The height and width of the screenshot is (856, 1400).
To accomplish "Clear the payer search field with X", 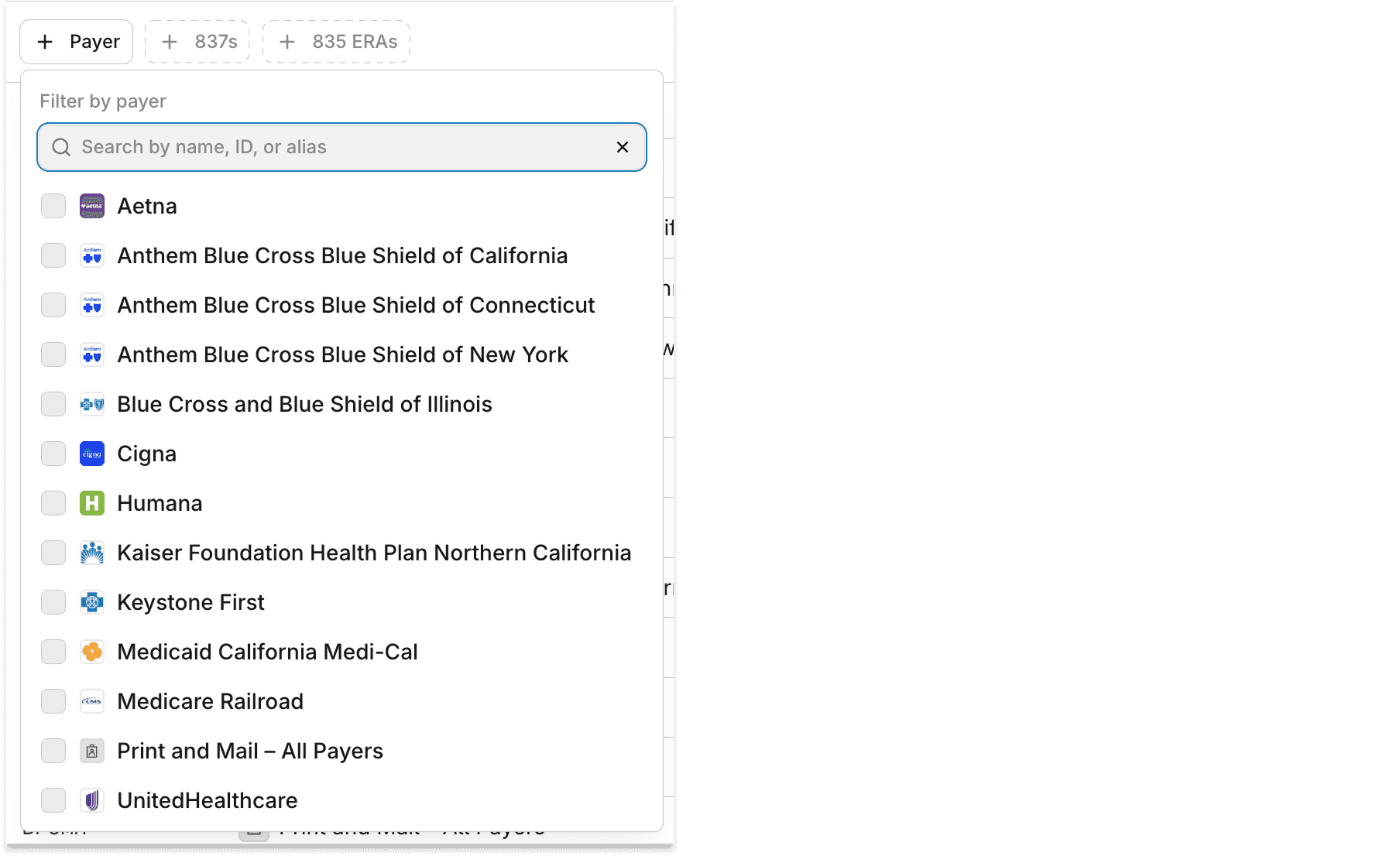I will coord(623,147).
